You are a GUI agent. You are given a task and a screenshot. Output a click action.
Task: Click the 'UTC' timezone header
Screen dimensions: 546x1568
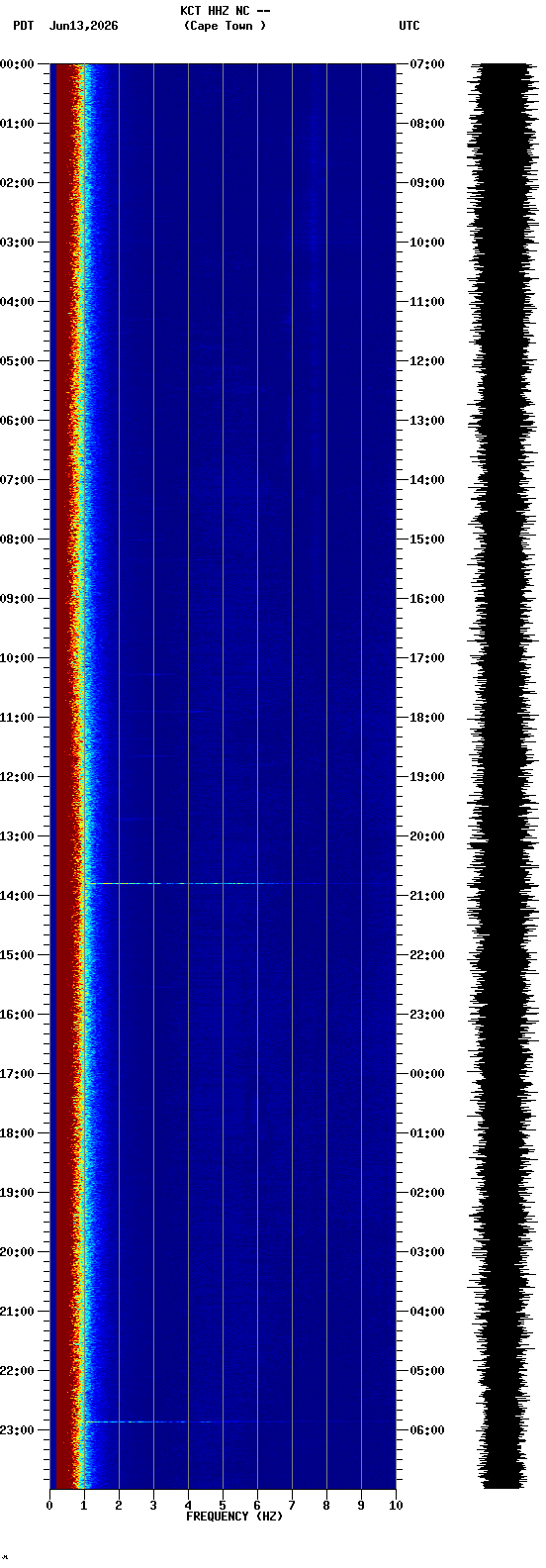tap(409, 26)
